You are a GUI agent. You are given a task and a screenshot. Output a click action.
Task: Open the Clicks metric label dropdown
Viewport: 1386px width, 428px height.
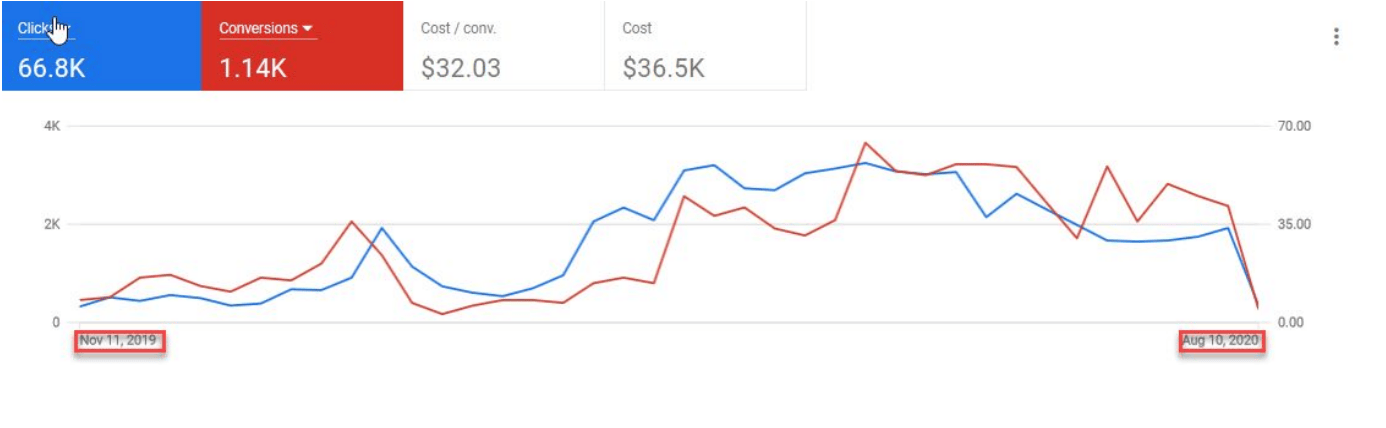tap(45, 29)
